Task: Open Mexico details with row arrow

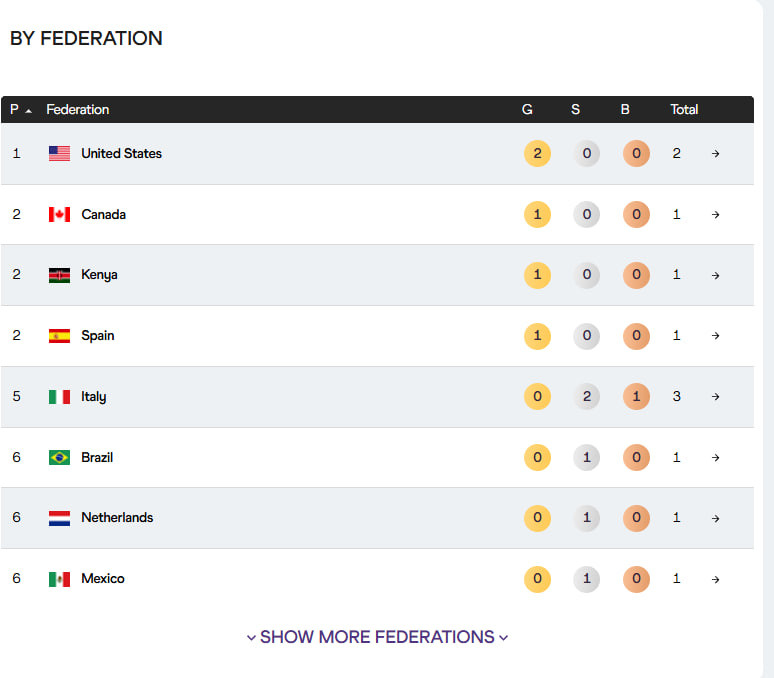Action: [x=715, y=579]
